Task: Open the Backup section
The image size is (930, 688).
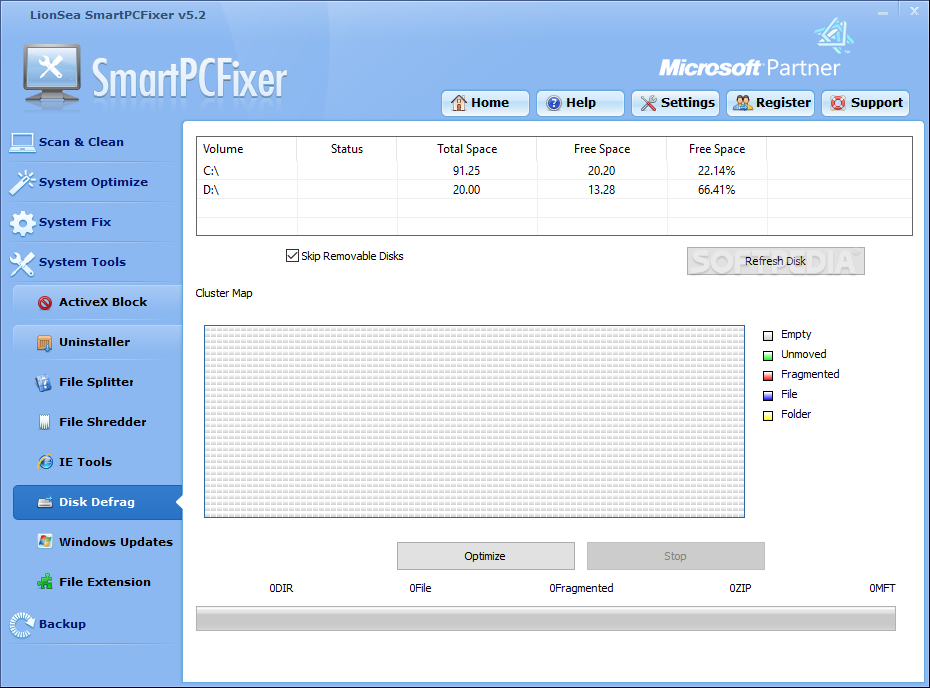Action: [x=62, y=625]
